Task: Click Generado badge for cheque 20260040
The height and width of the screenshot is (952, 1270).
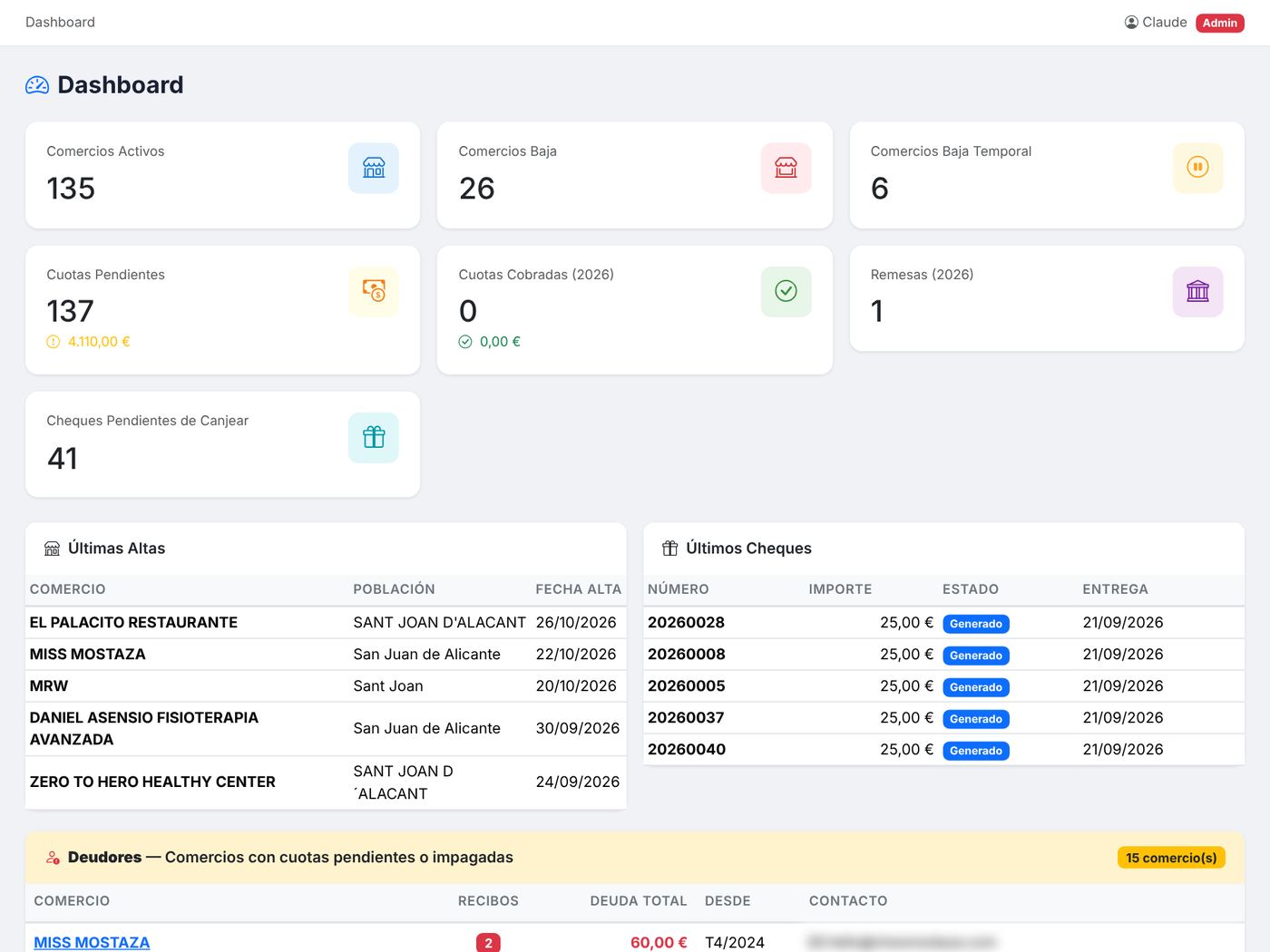Action: coord(976,751)
